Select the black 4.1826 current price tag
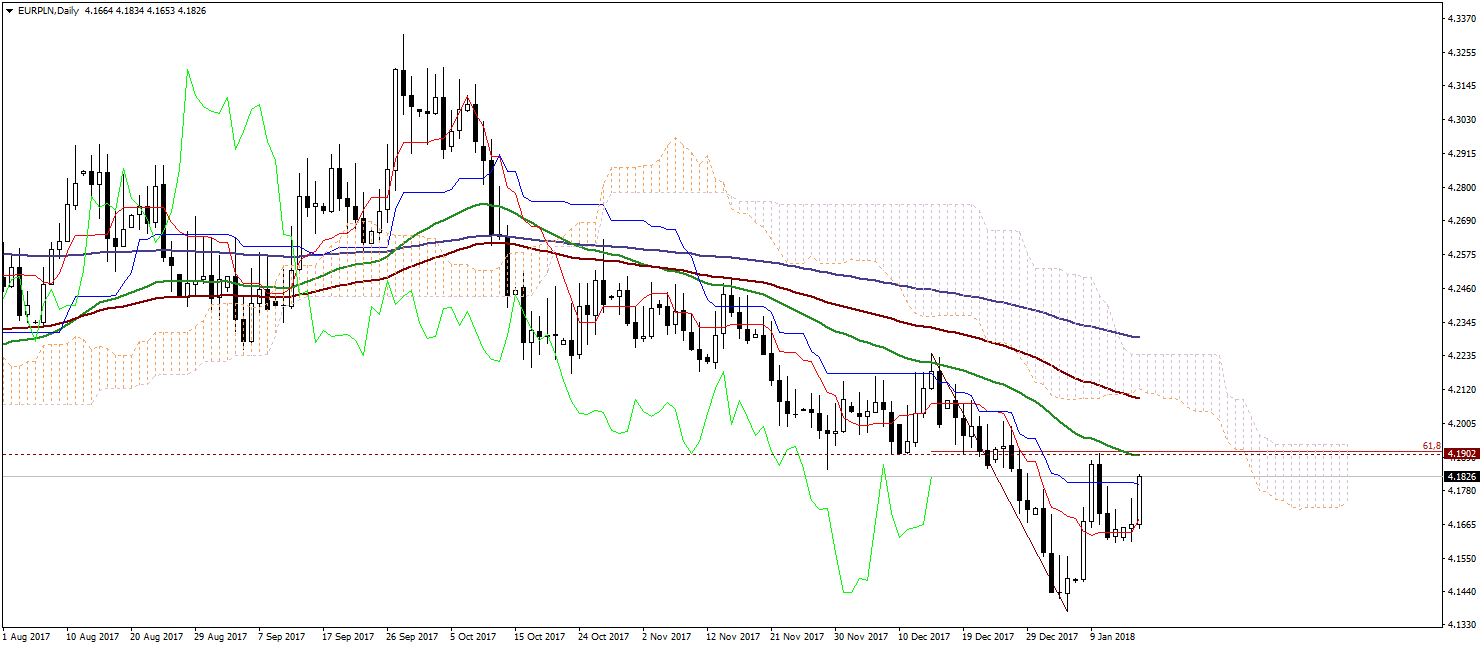Viewport: 1482px width, 648px height. pos(1461,476)
